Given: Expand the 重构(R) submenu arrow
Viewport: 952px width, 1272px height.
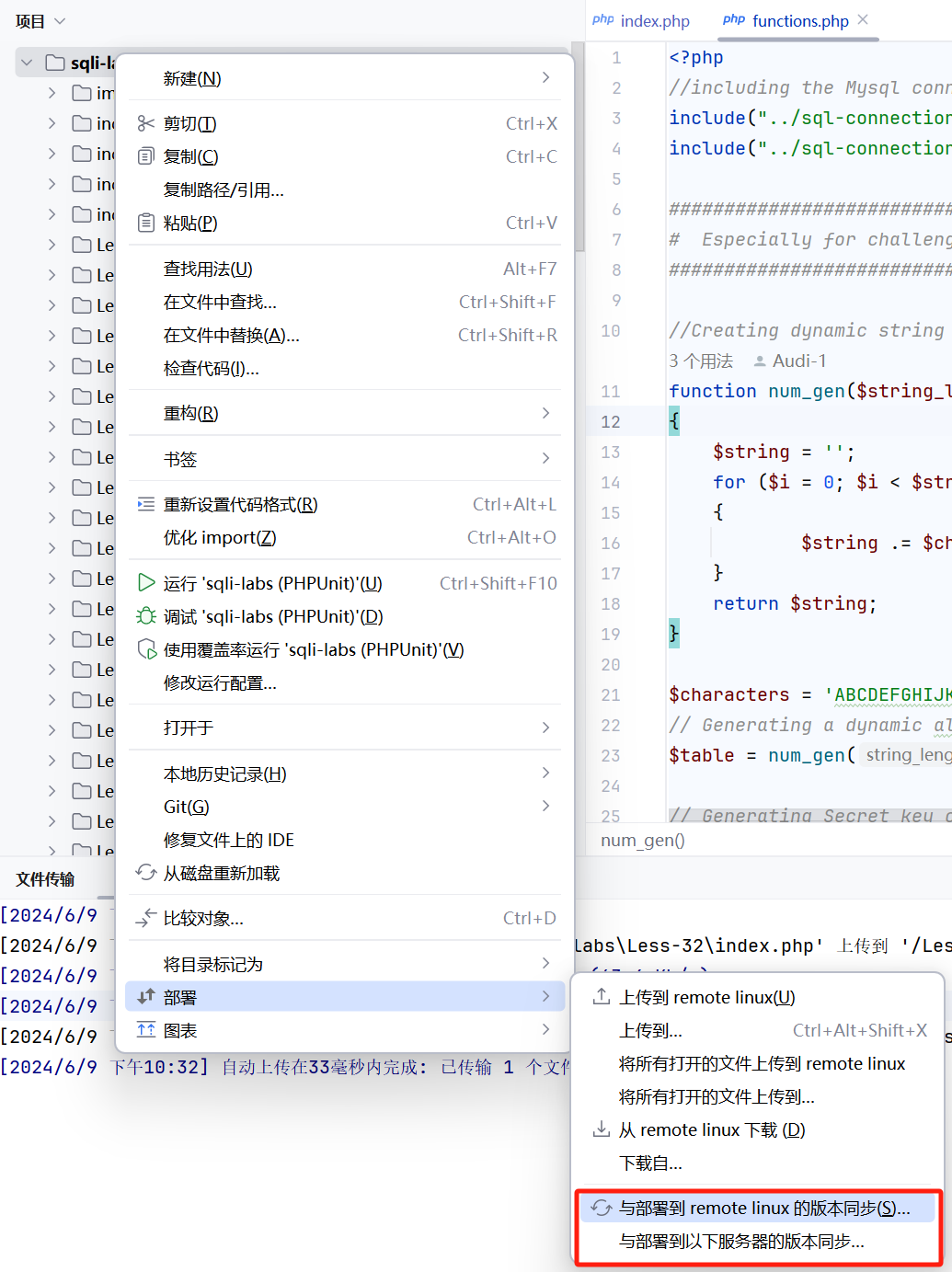Looking at the screenshot, I should click(x=545, y=413).
